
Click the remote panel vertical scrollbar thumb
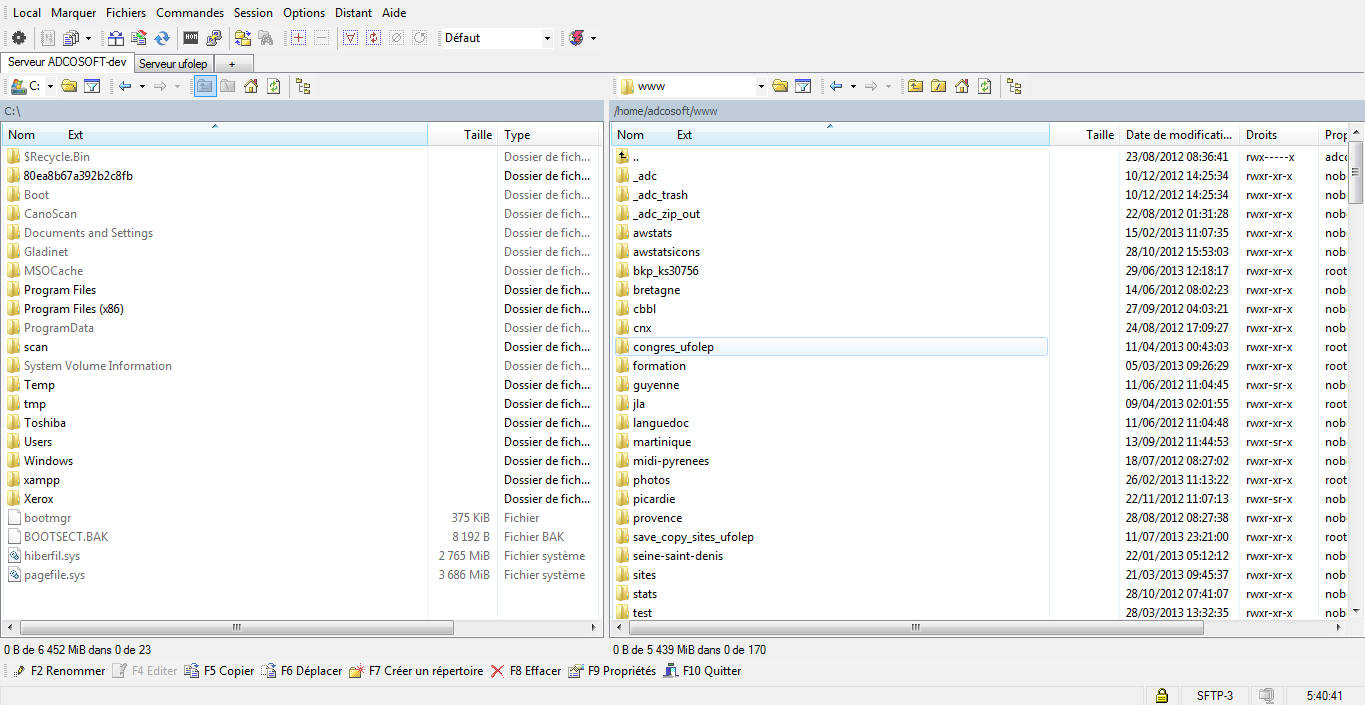(x=1356, y=172)
